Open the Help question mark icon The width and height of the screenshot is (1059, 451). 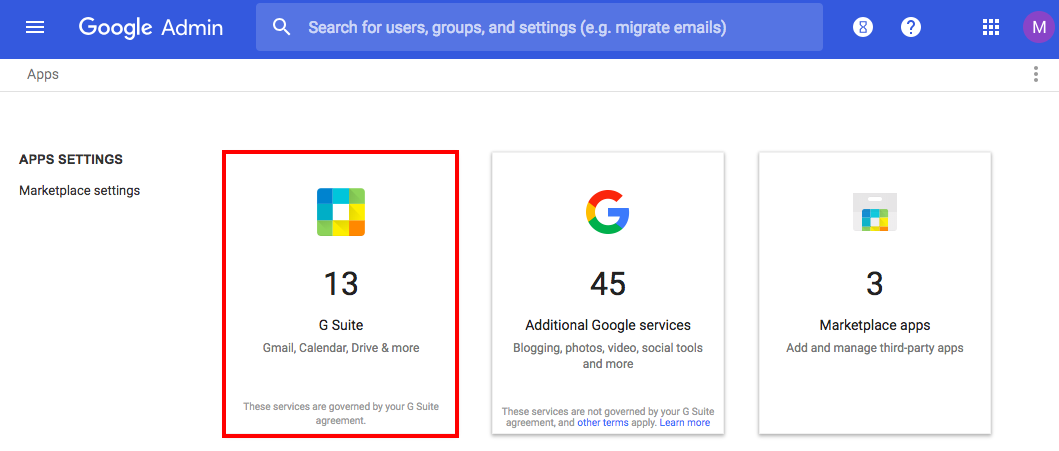click(x=911, y=28)
